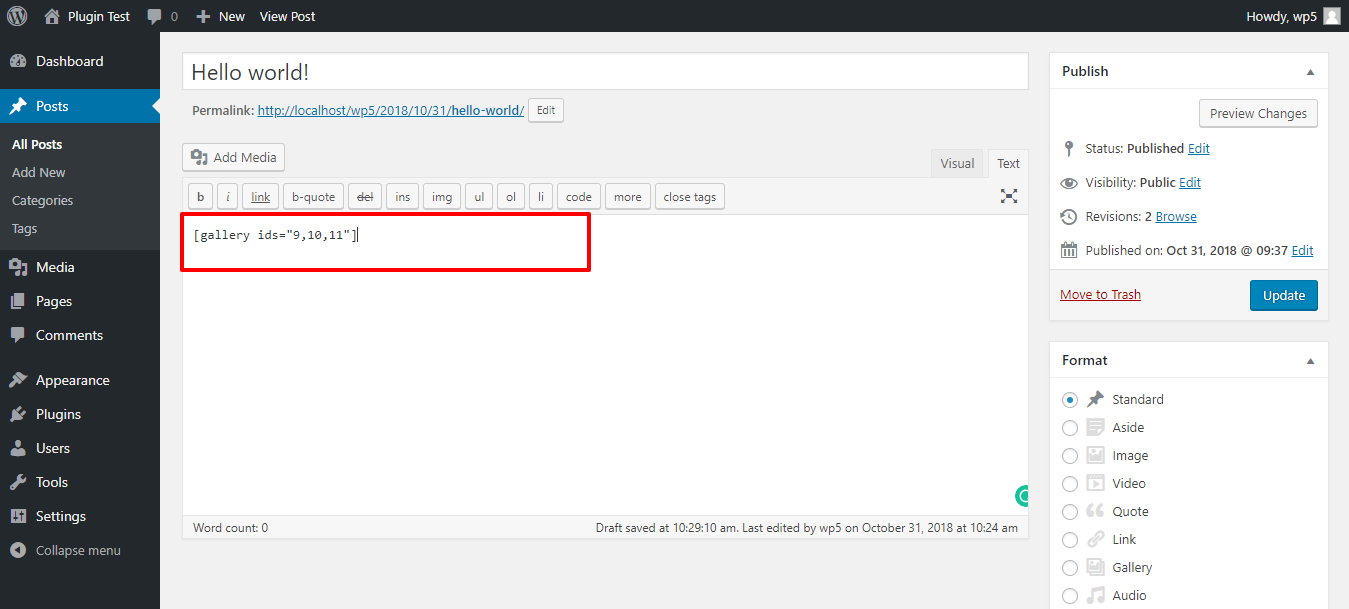Insert bold tag with b button

pyautogui.click(x=200, y=197)
